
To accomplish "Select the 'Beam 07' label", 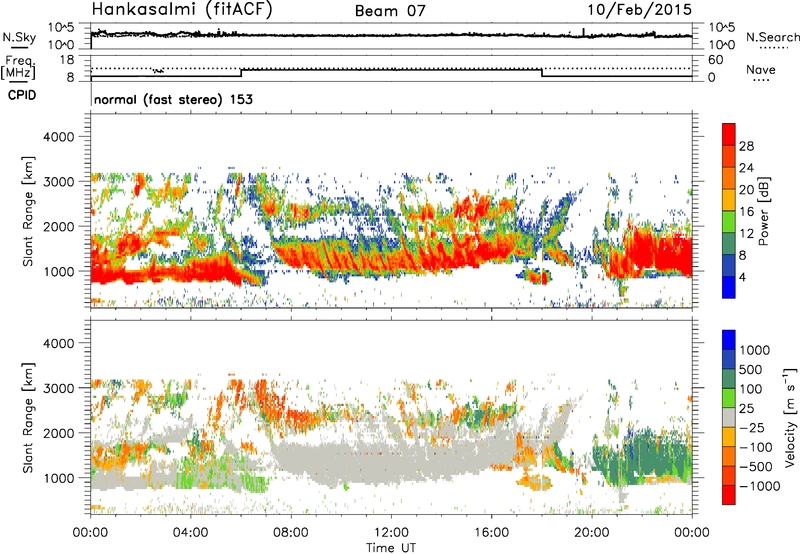I will [x=390, y=11].
